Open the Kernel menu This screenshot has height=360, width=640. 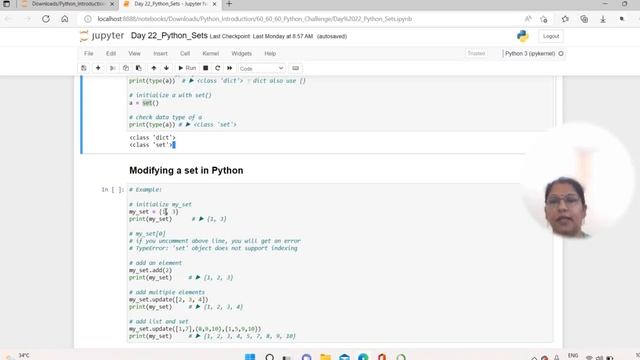click(x=211, y=53)
